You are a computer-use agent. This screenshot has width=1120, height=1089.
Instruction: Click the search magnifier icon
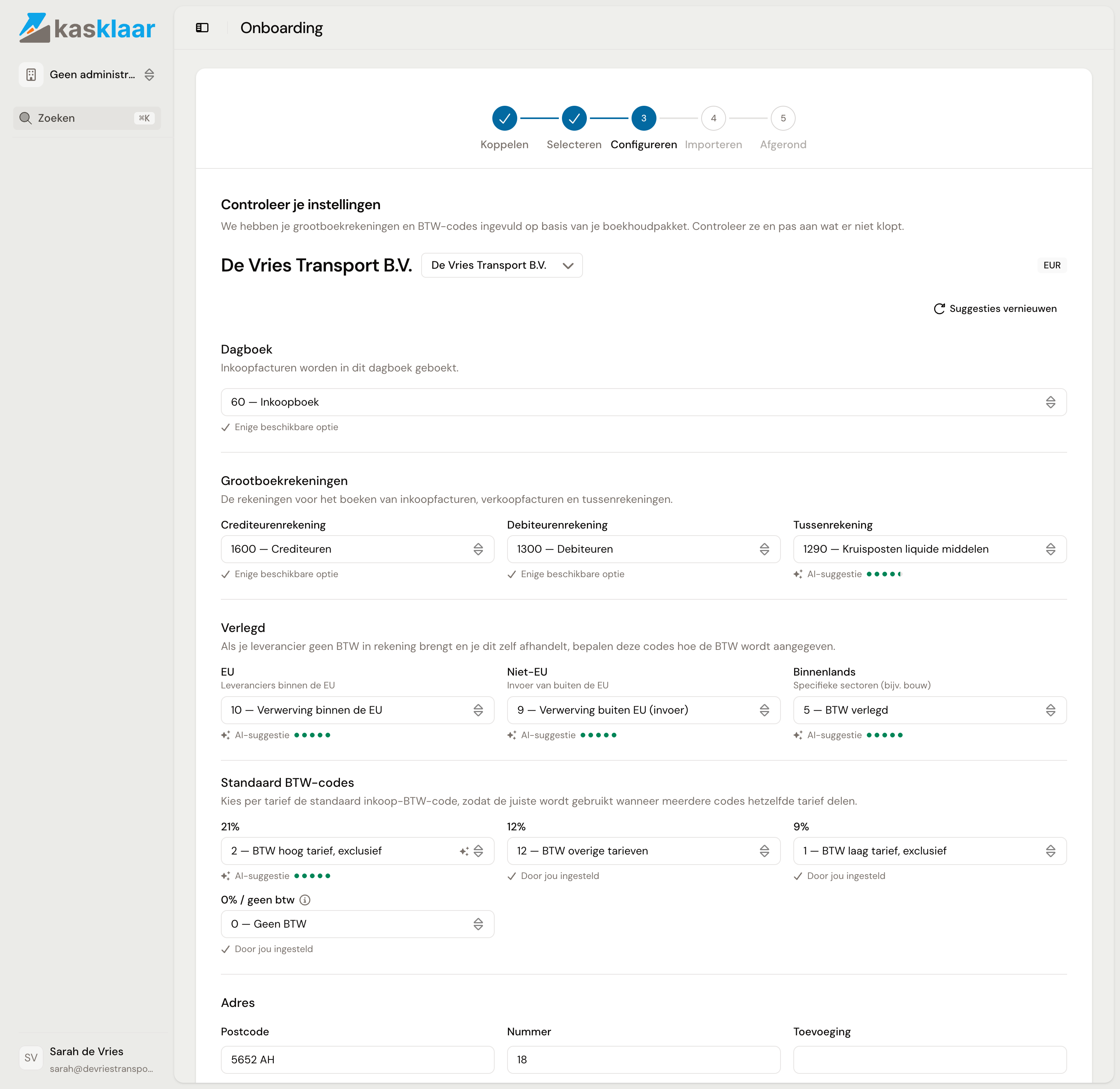(x=25, y=118)
